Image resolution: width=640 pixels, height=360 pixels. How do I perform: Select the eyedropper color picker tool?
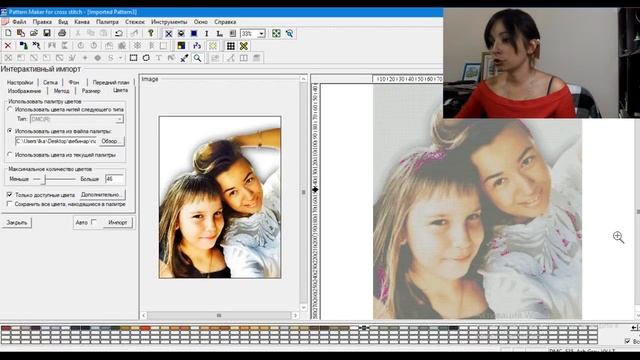(x=184, y=58)
